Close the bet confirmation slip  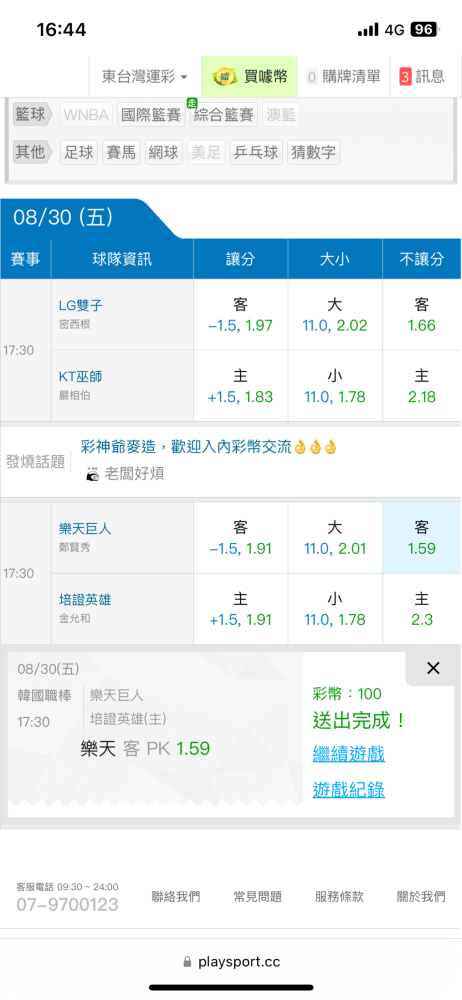pos(433,668)
